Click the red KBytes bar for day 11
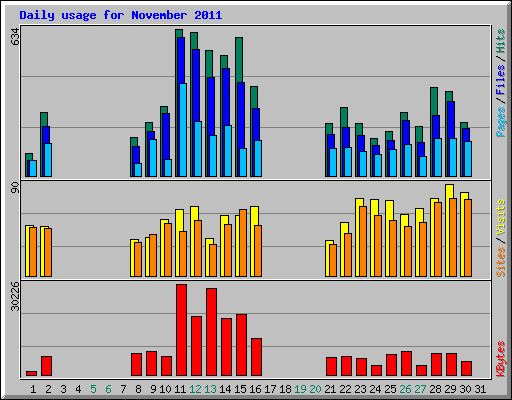Viewport: 512px width, 400px height. pos(181,330)
